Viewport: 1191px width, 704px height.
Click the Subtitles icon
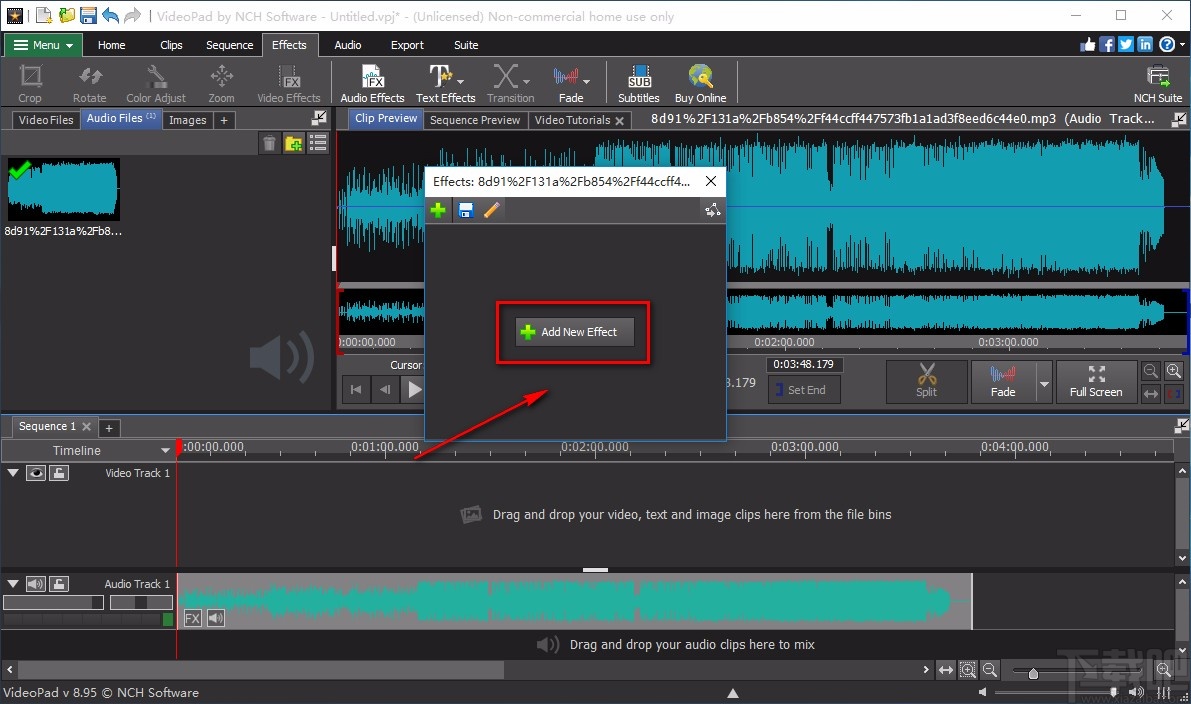(637, 82)
